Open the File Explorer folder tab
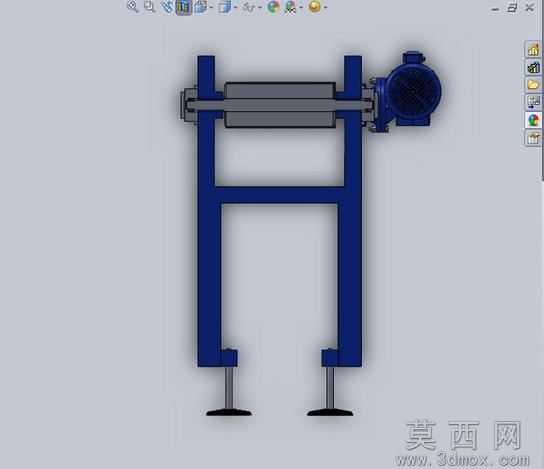 [x=533, y=85]
